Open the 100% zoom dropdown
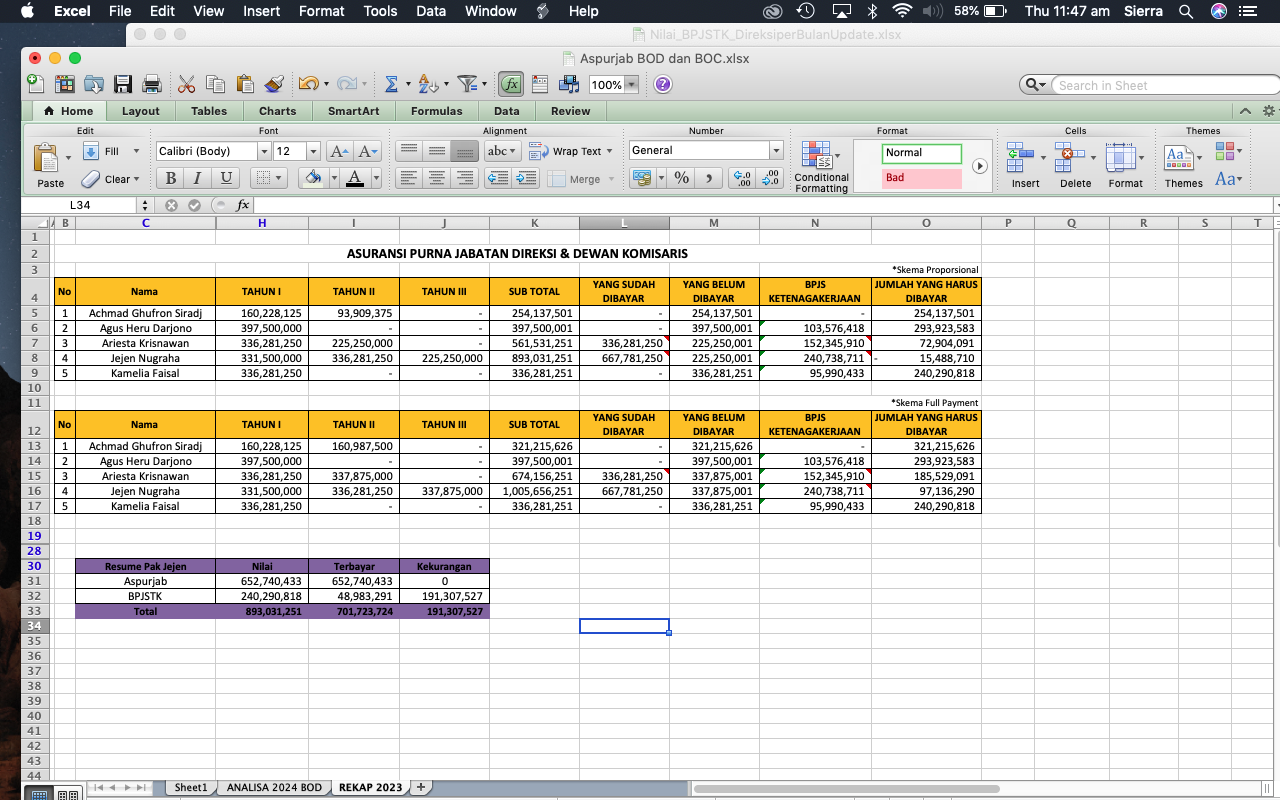This screenshot has height=800, width=1280. [631, 85]
